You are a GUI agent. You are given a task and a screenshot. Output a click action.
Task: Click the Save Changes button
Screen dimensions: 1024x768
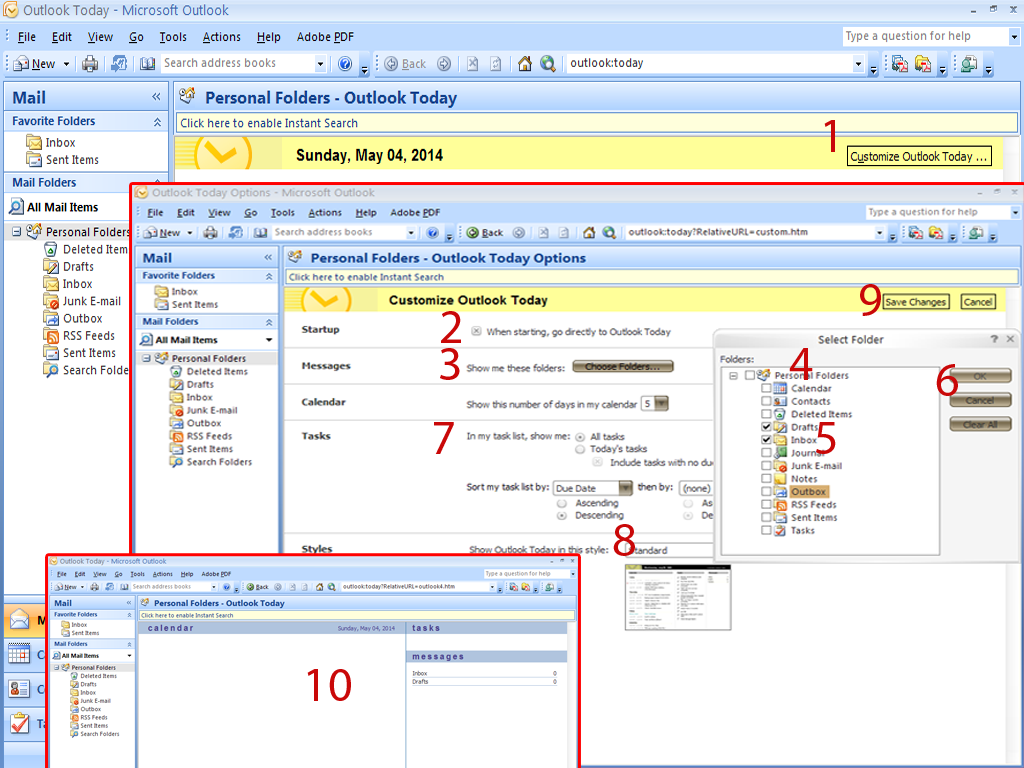[x=915, y=301]
